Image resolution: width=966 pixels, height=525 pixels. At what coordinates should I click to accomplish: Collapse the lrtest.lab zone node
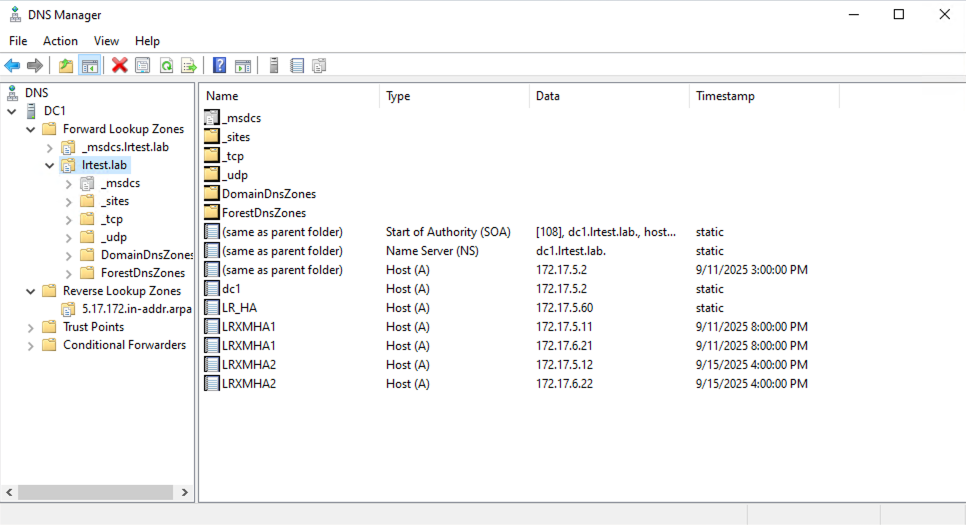pyautogui.click(x=50, y=165)
